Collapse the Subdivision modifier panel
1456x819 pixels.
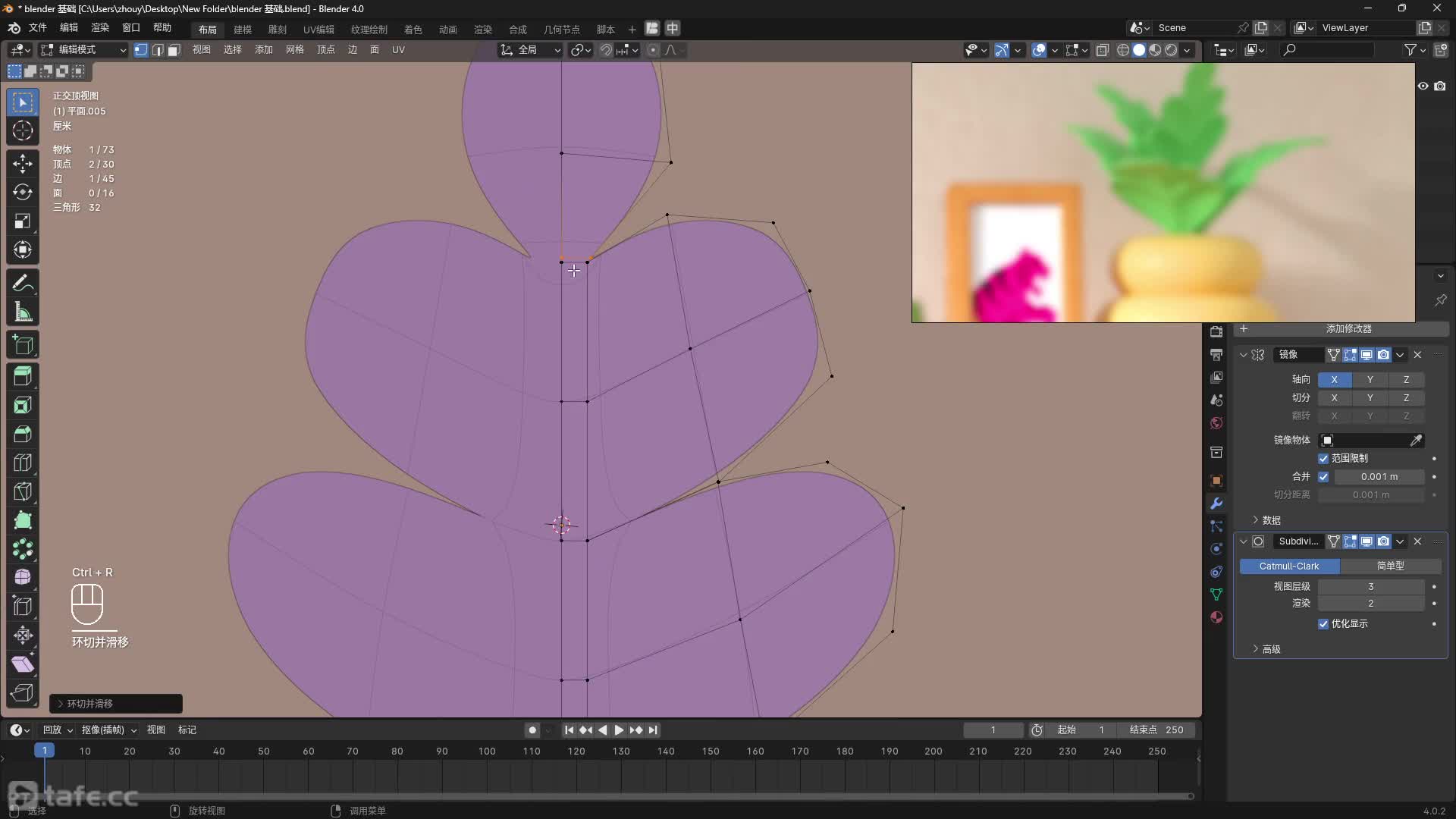coord(1244,541)
